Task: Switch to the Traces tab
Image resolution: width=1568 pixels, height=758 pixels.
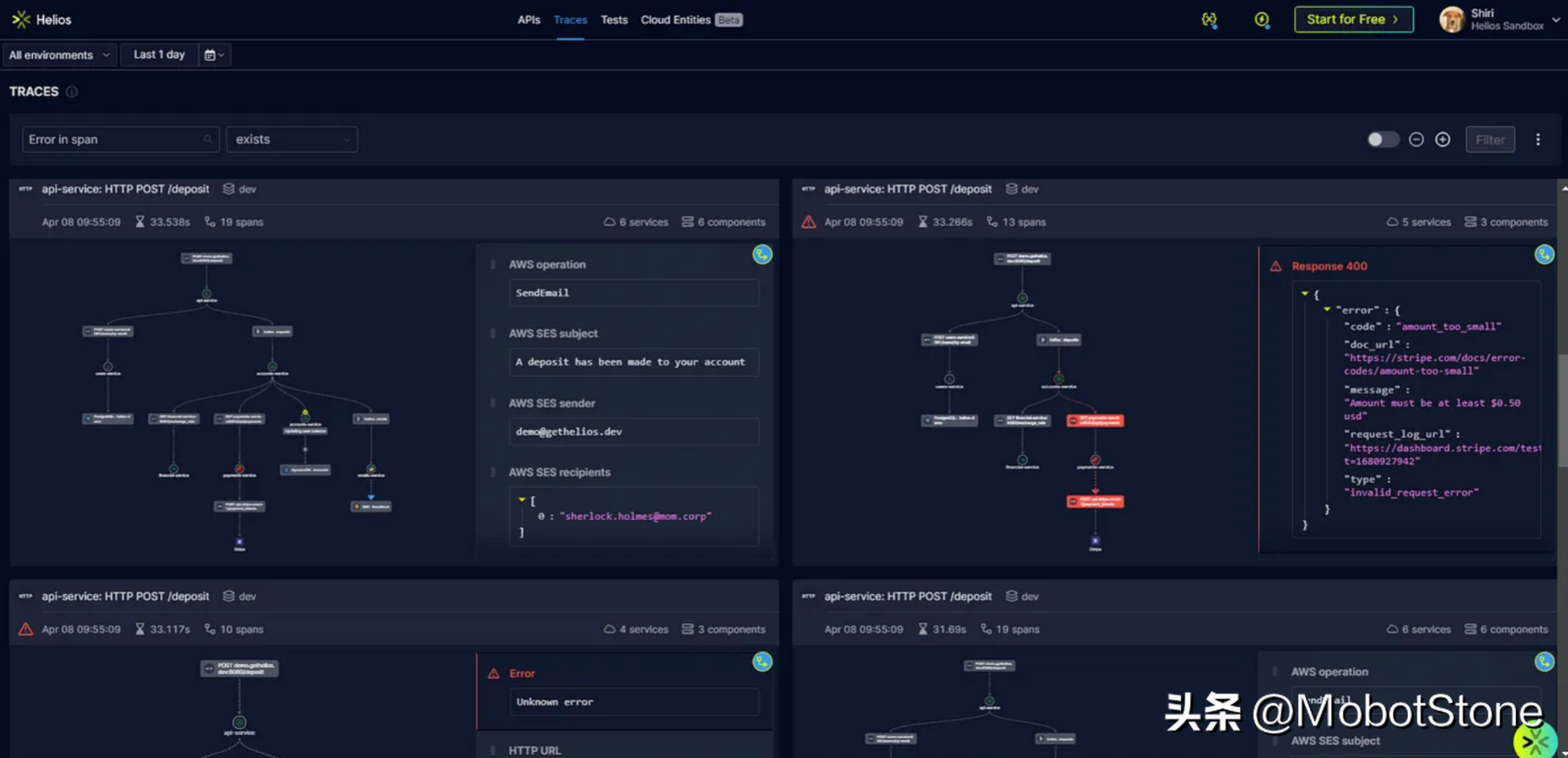Action: tap(570, 20)
